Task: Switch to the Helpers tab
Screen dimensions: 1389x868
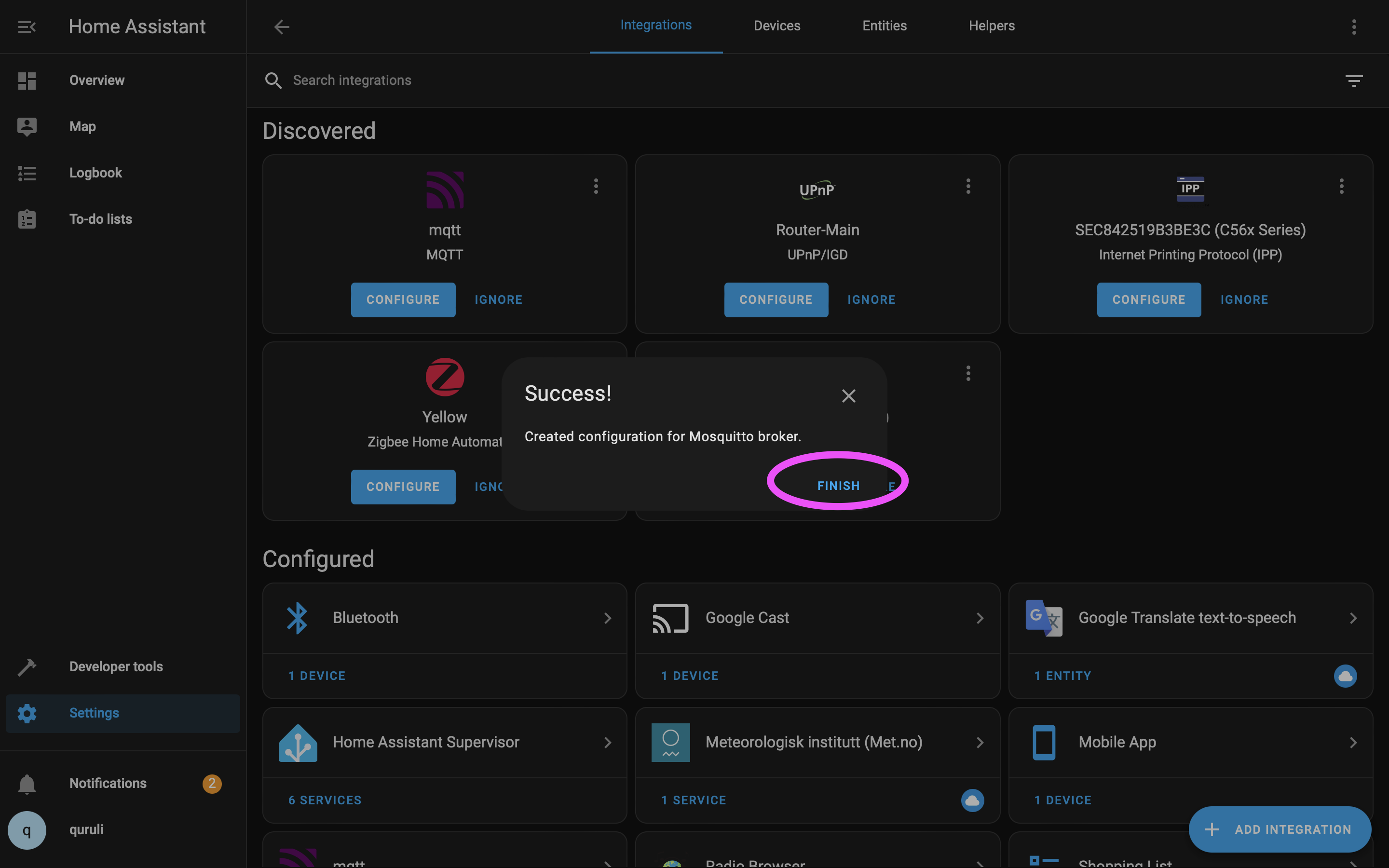Action: point(991,26)
